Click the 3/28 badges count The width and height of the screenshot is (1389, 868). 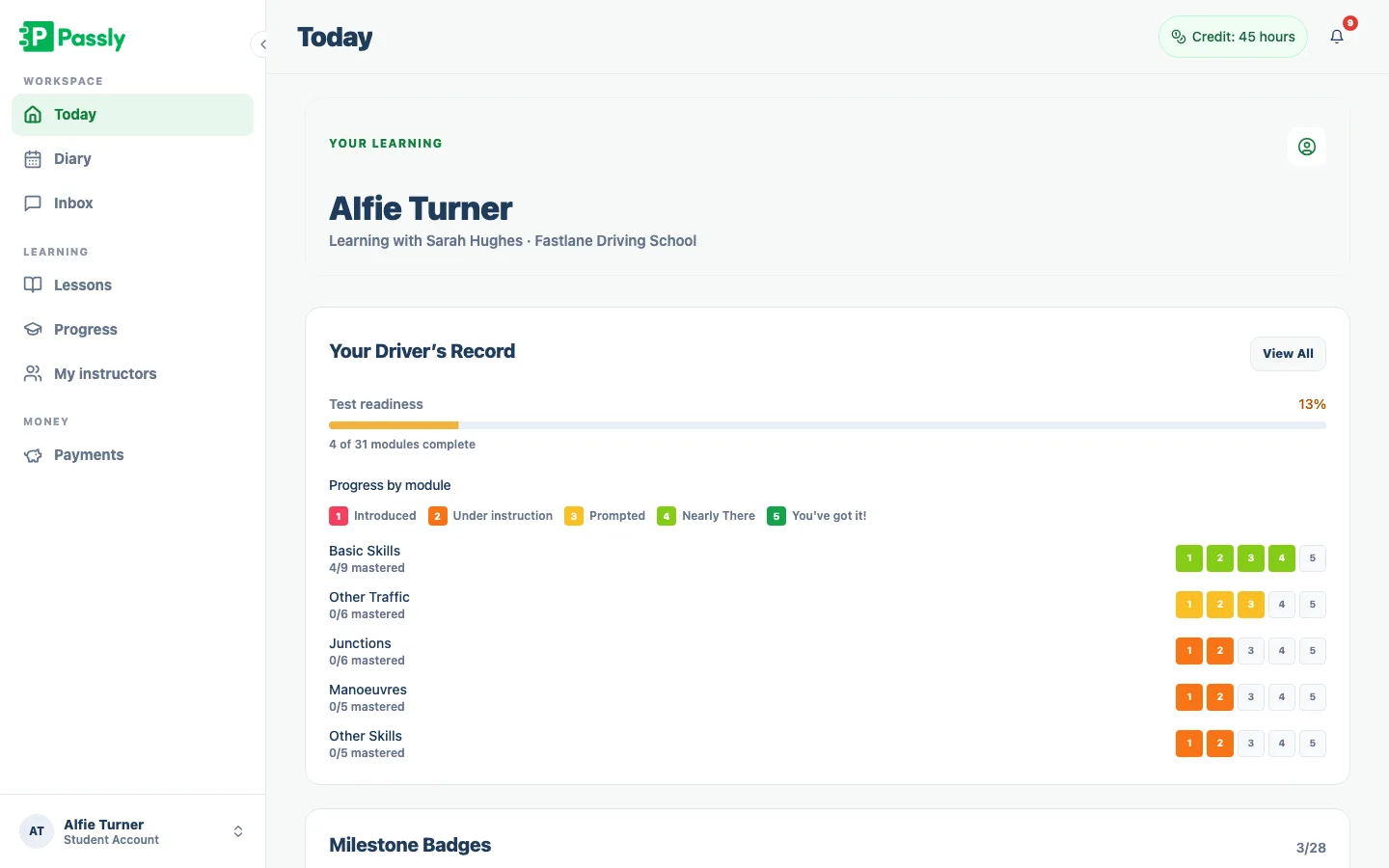(1311, 848)
